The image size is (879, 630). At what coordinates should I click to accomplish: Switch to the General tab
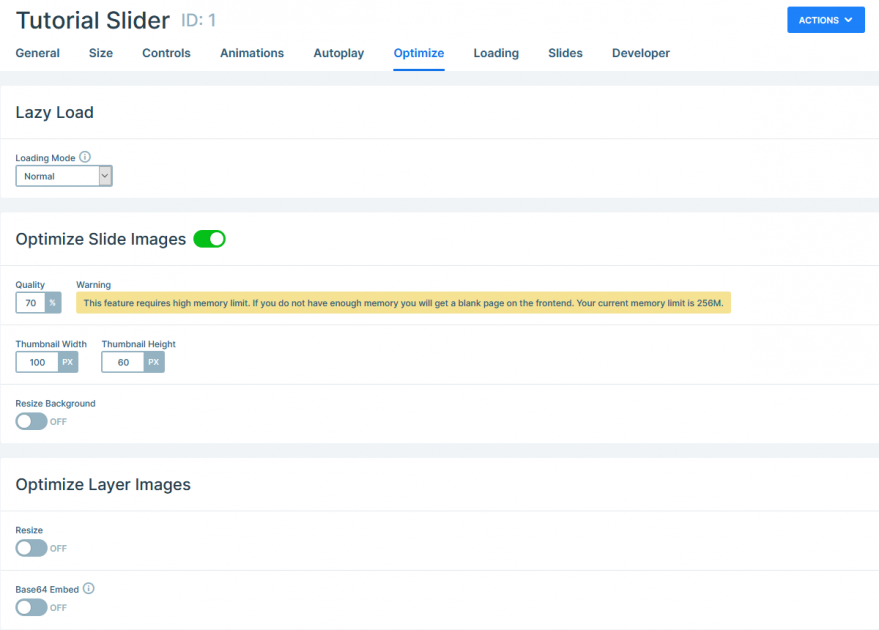coord(37,53)
